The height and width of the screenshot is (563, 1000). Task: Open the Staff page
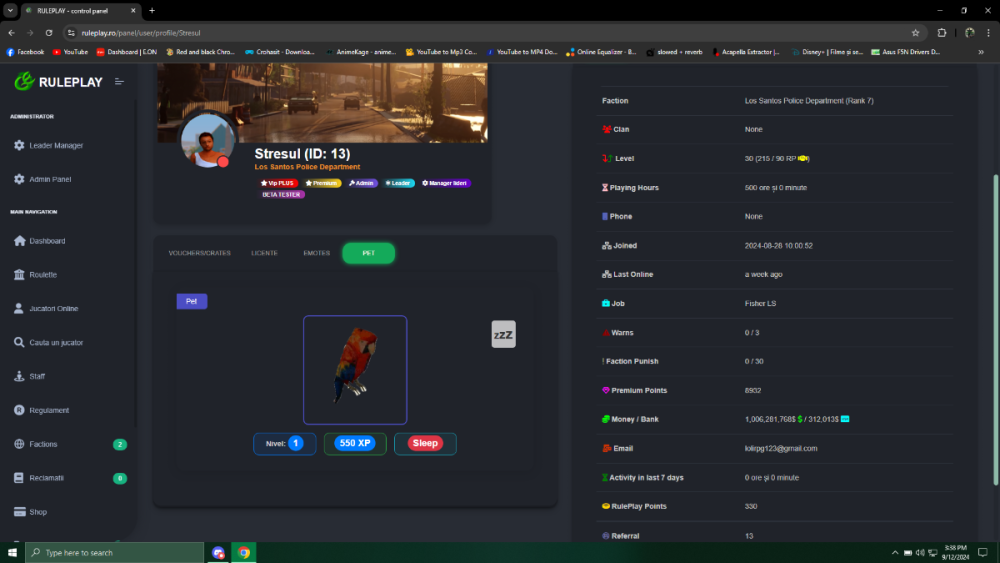pos(37,376)
